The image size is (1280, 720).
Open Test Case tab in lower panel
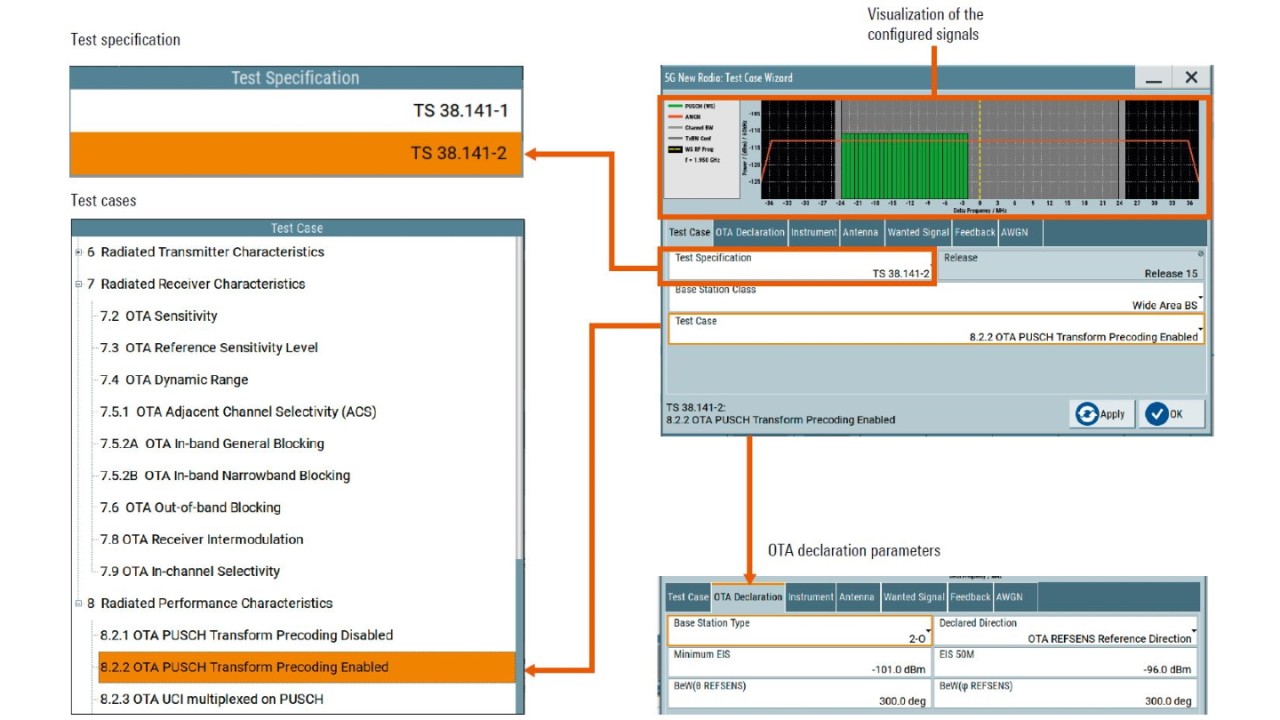coord(688,597)
